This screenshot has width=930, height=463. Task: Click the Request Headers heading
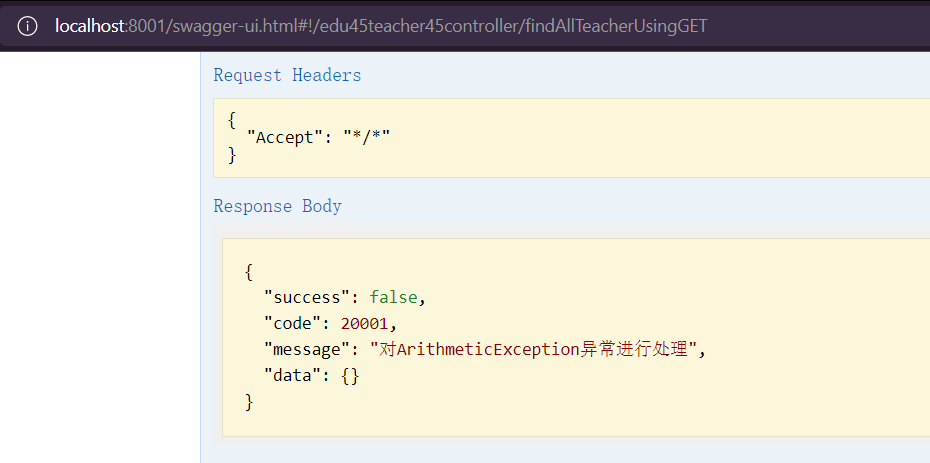click(287, 75)
